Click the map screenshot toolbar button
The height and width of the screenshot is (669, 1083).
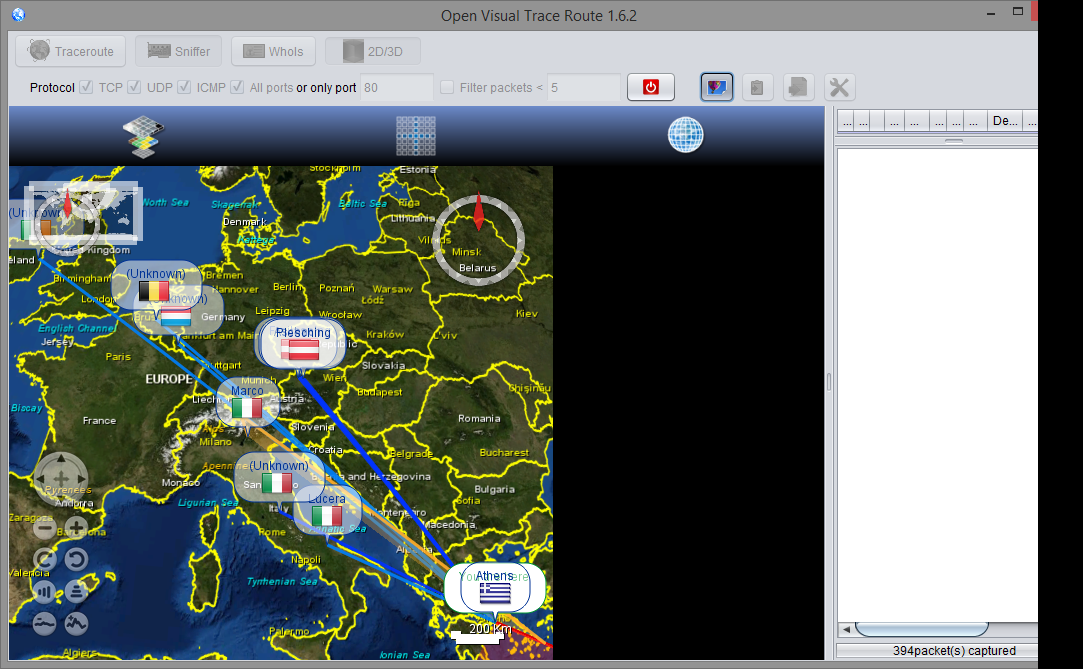pyautogui.click(x=717, y=87)
